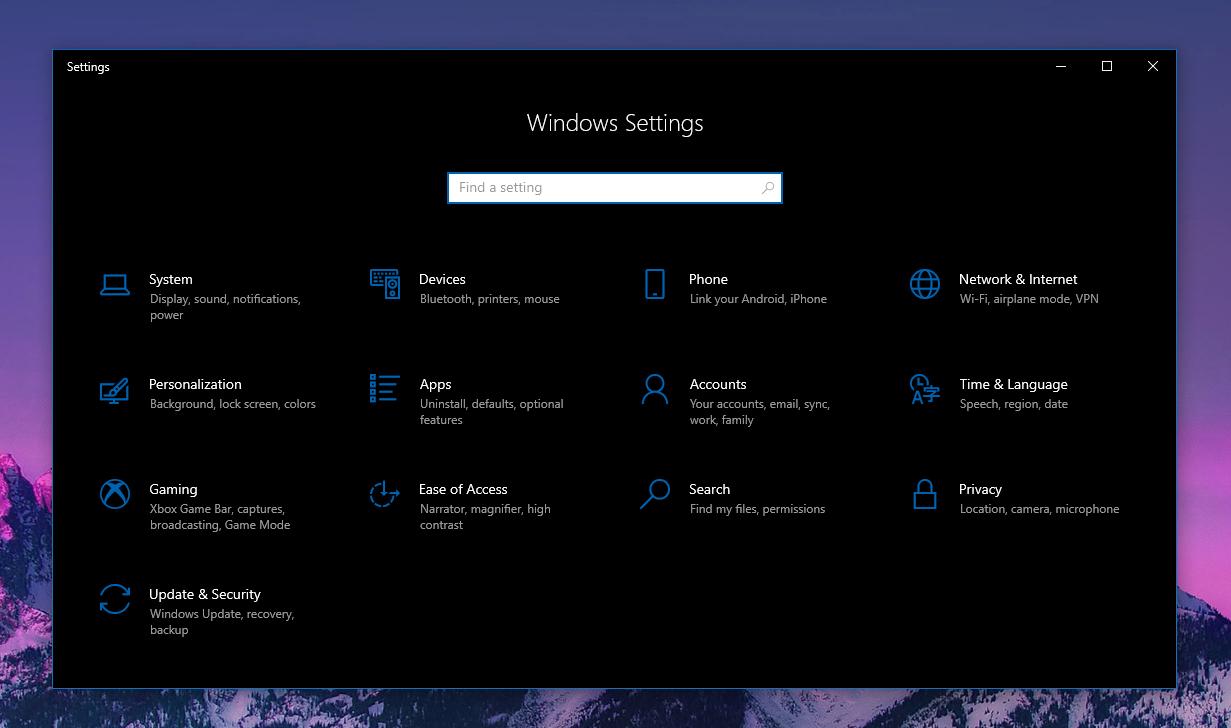Minimize the Settings window
Image resolution: width=1231 pixels, height=728 pixels.
click(x=1060, y=67)
